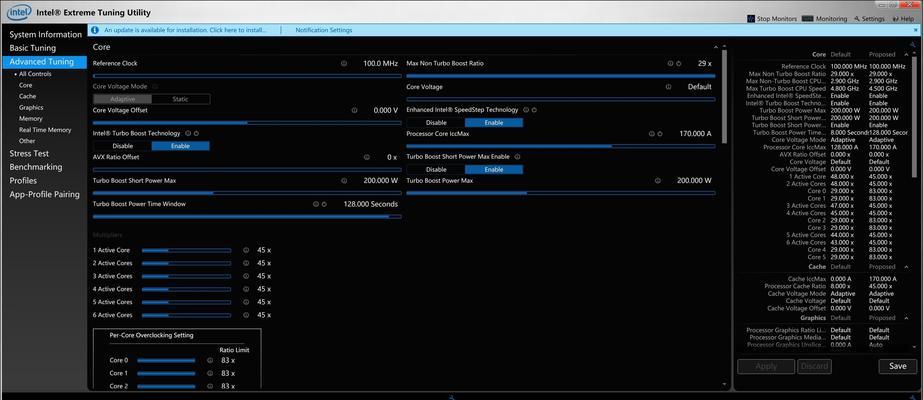The width and height of the screenshot is (923, 400).
Task: Click the Apply button
Action: [766, 366]
